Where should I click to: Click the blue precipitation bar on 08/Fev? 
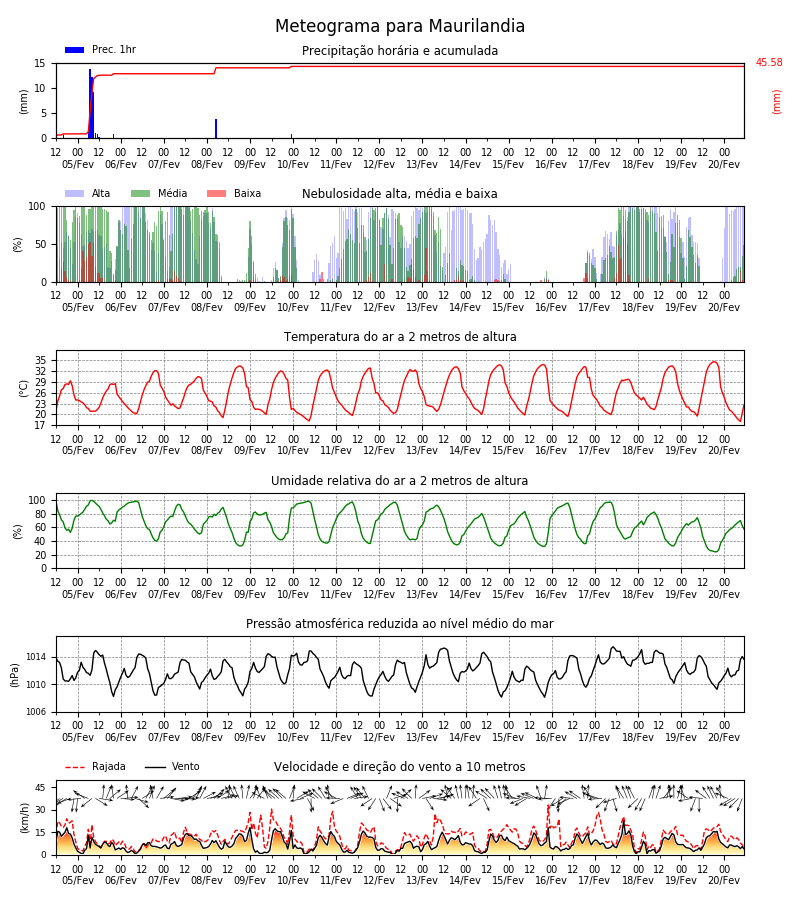216,129
